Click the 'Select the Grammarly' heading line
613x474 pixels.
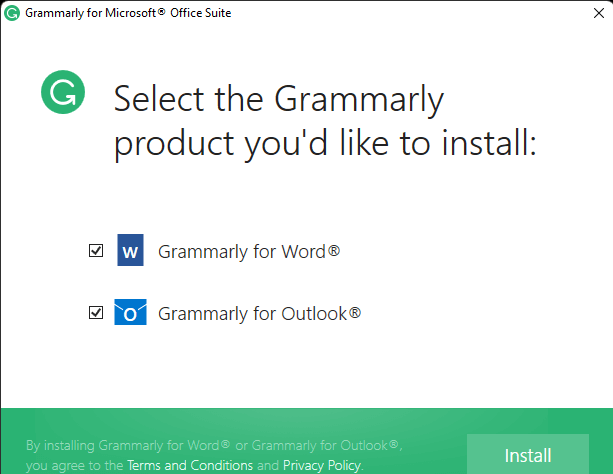pyautogui.click(x=278, y=99)
